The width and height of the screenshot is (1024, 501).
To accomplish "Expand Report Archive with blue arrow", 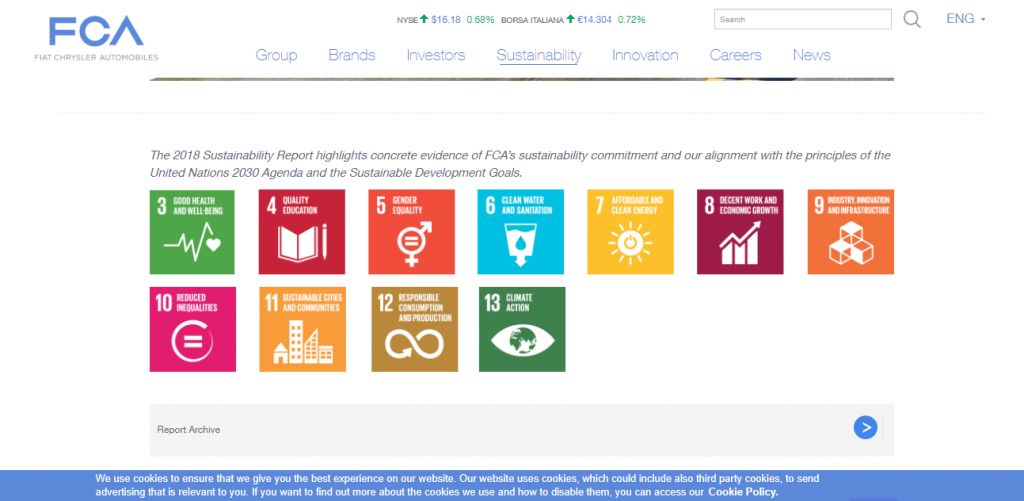I will coord(865,428).
